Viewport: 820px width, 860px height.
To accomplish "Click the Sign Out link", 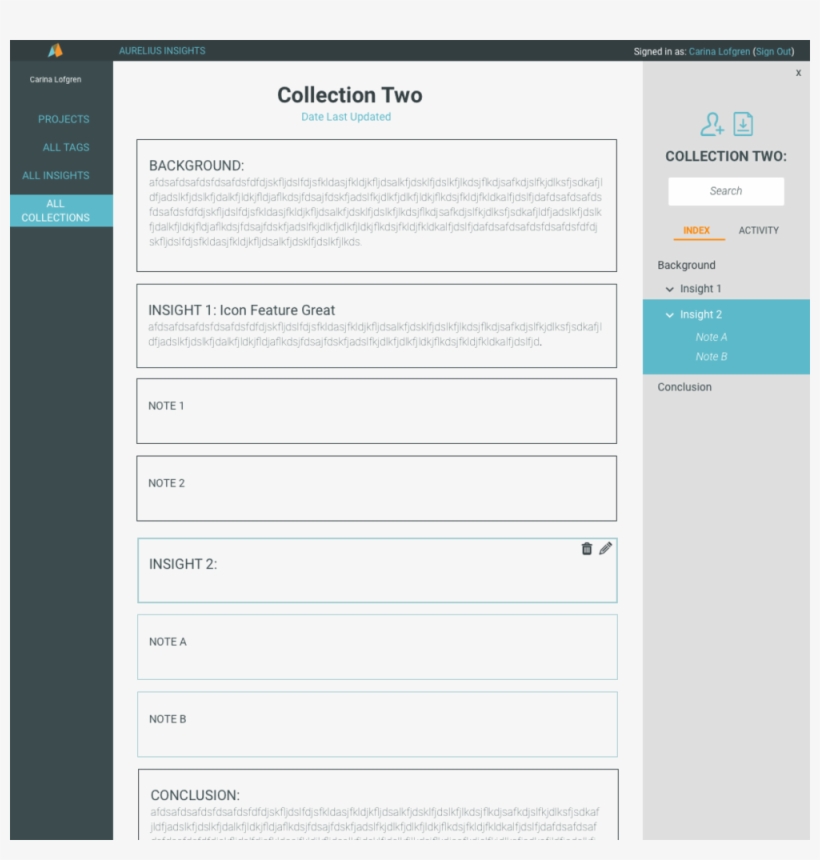I will pyautogui.click(x=773, y=52).
